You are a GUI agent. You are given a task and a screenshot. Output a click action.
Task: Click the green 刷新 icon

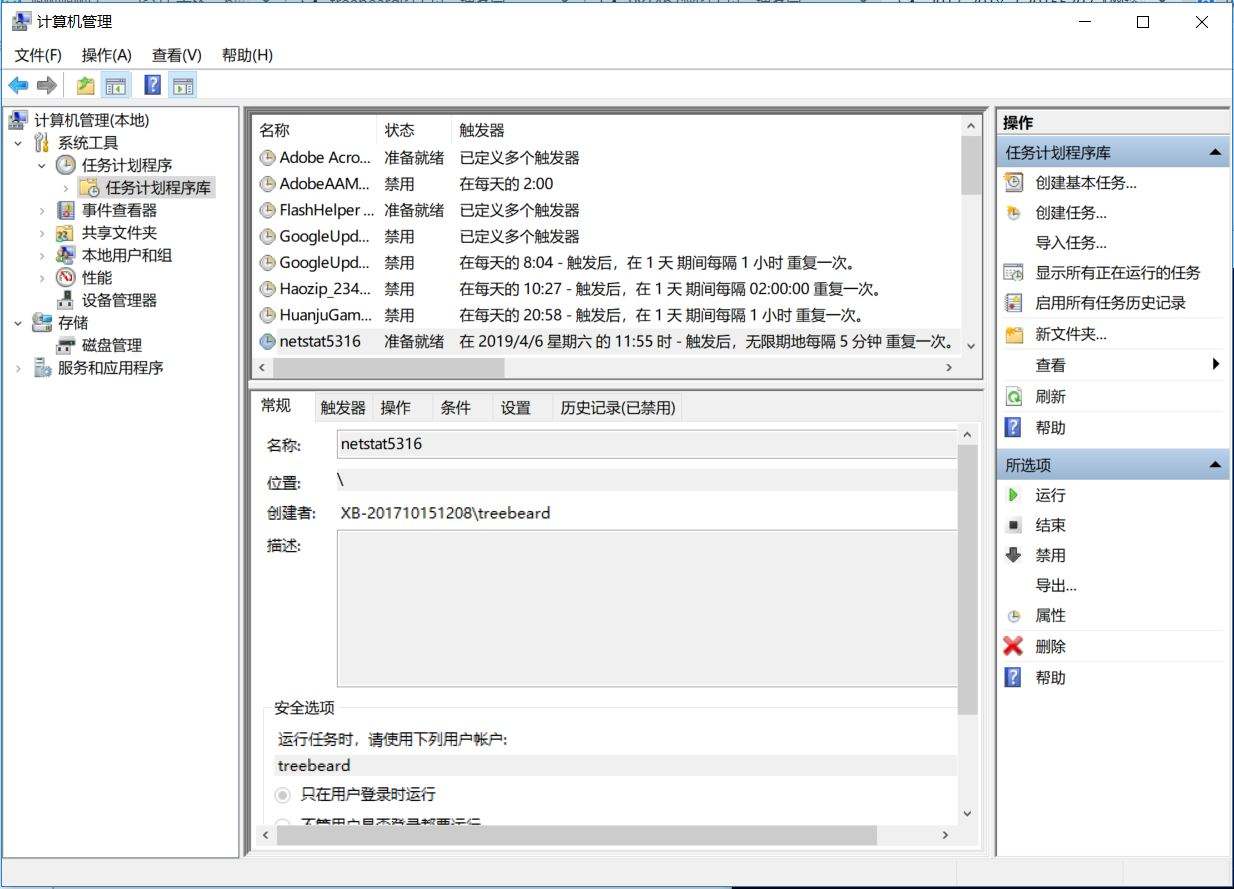[x=1014, y=397]
